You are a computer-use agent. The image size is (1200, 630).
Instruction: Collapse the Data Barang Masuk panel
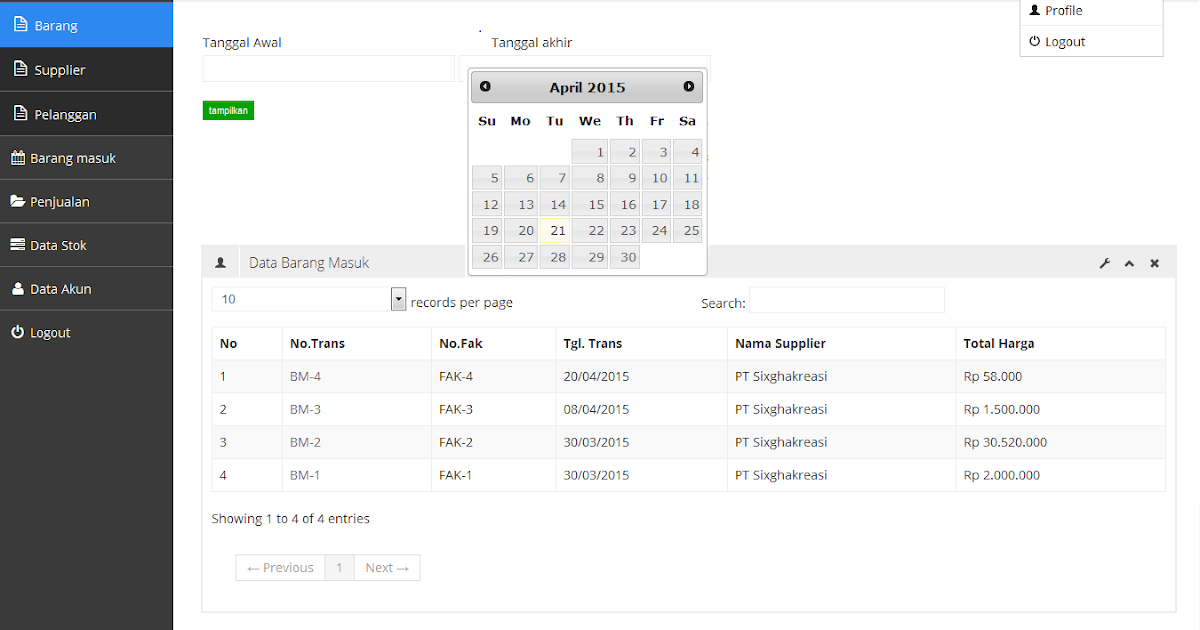[1129, 263]
